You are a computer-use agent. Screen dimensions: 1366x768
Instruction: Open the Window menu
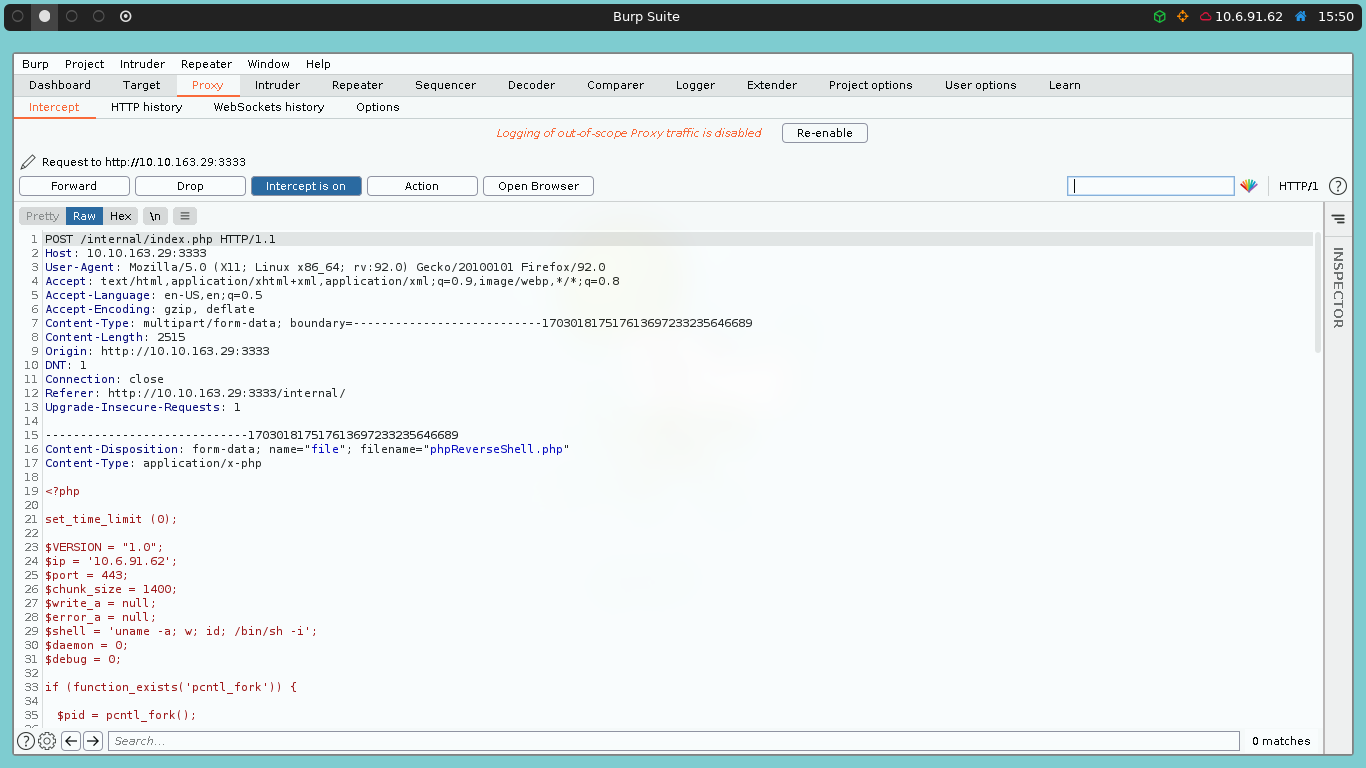(x=269, y=64)
